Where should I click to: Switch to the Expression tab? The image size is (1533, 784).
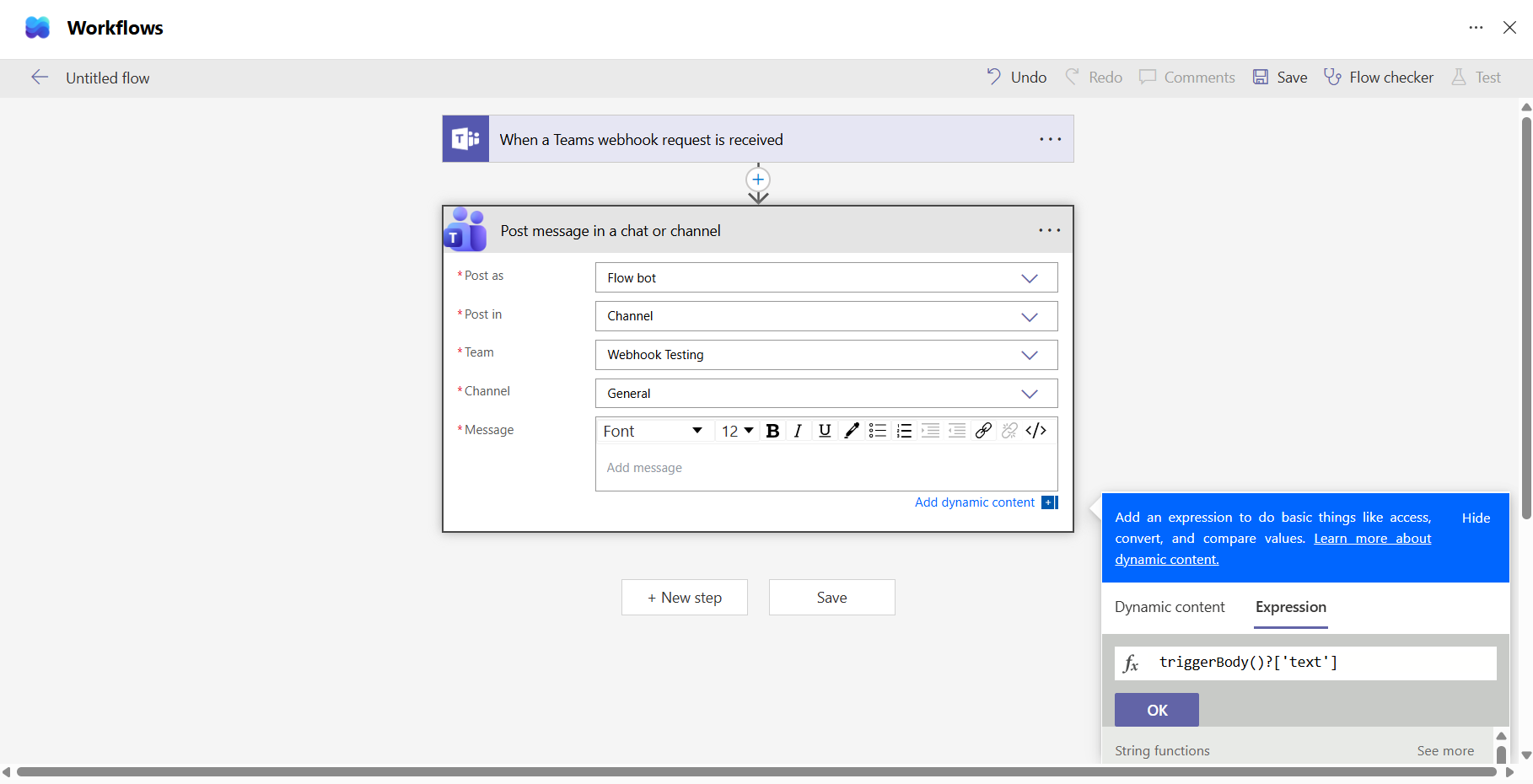point(1291,607)
